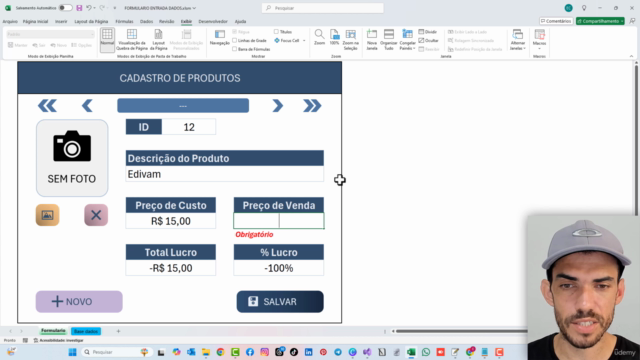
Task: Set zoom to 100%
Action: click(334, 37)
